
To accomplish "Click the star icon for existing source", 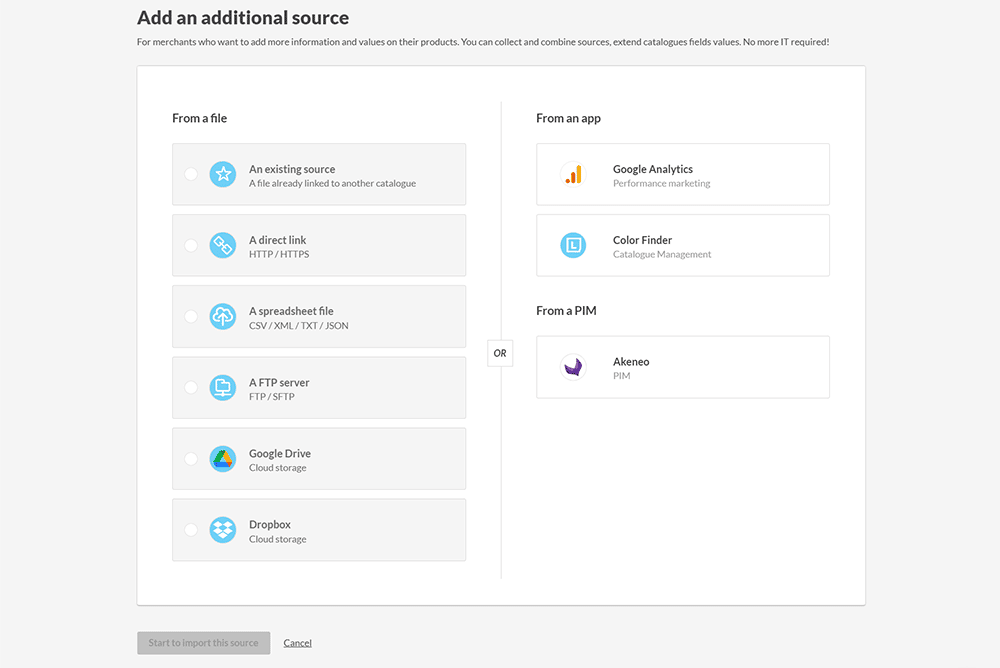I will tap(223, 174).
